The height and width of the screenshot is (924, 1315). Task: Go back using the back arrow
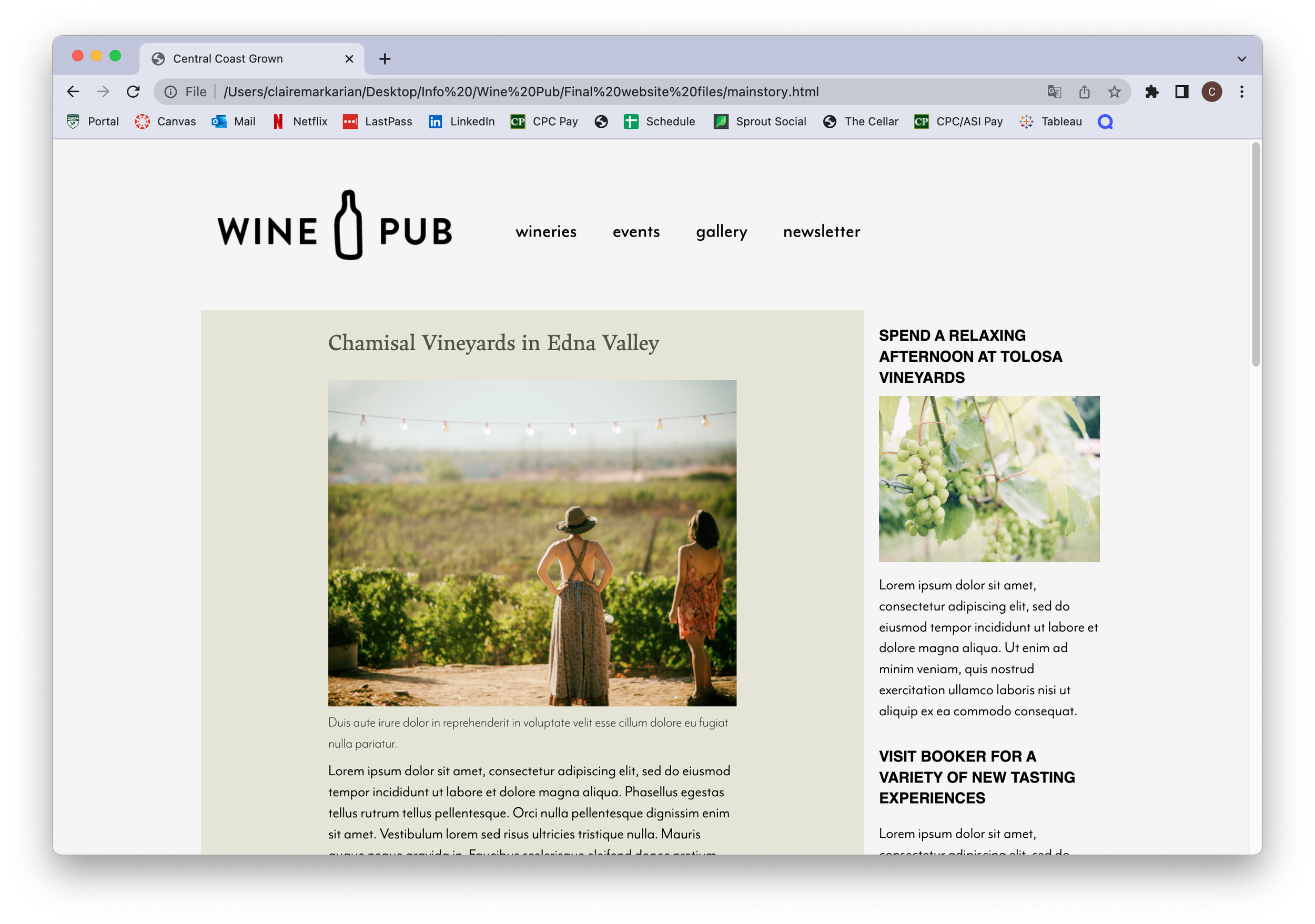[73, 92]
